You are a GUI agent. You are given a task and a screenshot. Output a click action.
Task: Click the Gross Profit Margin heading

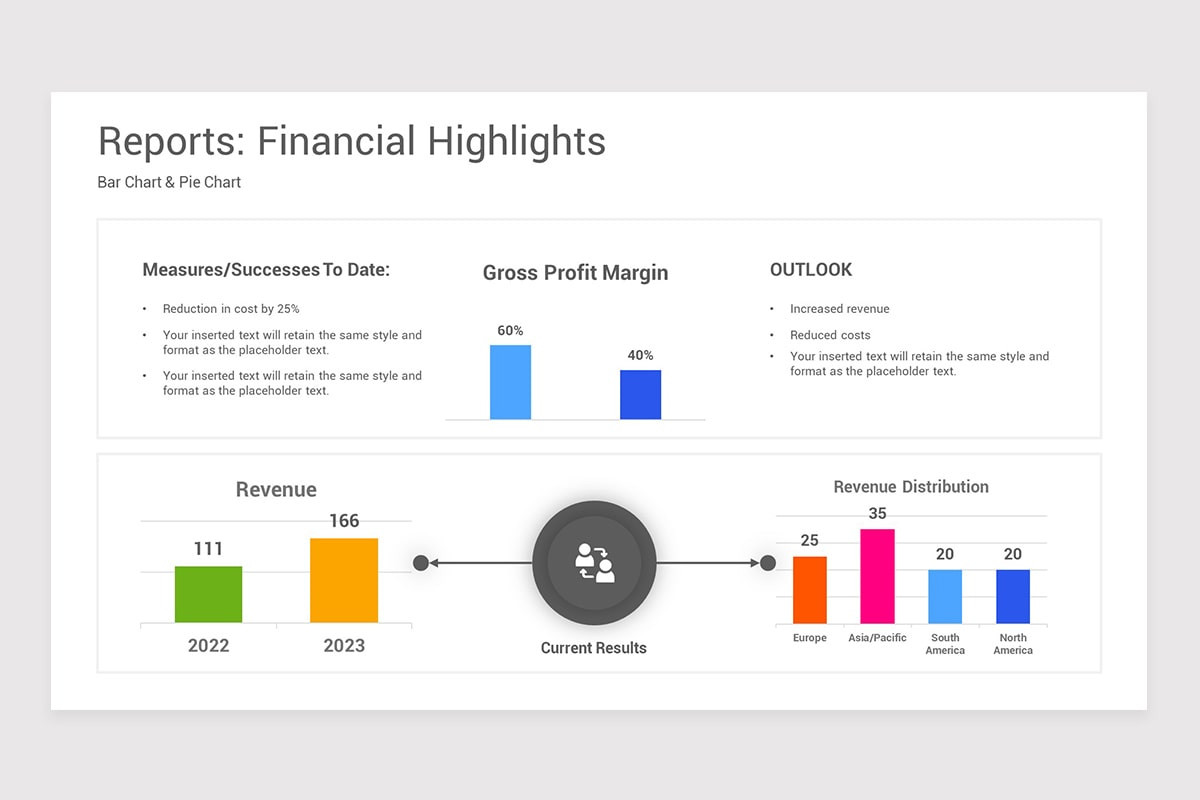click(x=575, y=273)
